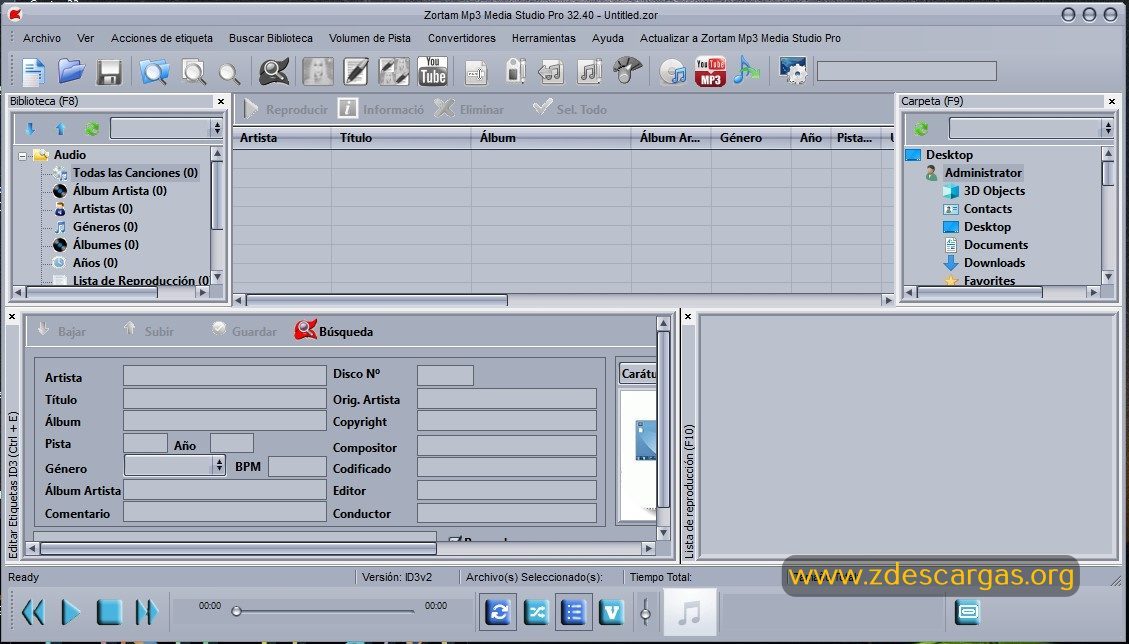Click the blue note with green arrow icon
Viewport: 1129px width, 644px height.
pos(747,71)
